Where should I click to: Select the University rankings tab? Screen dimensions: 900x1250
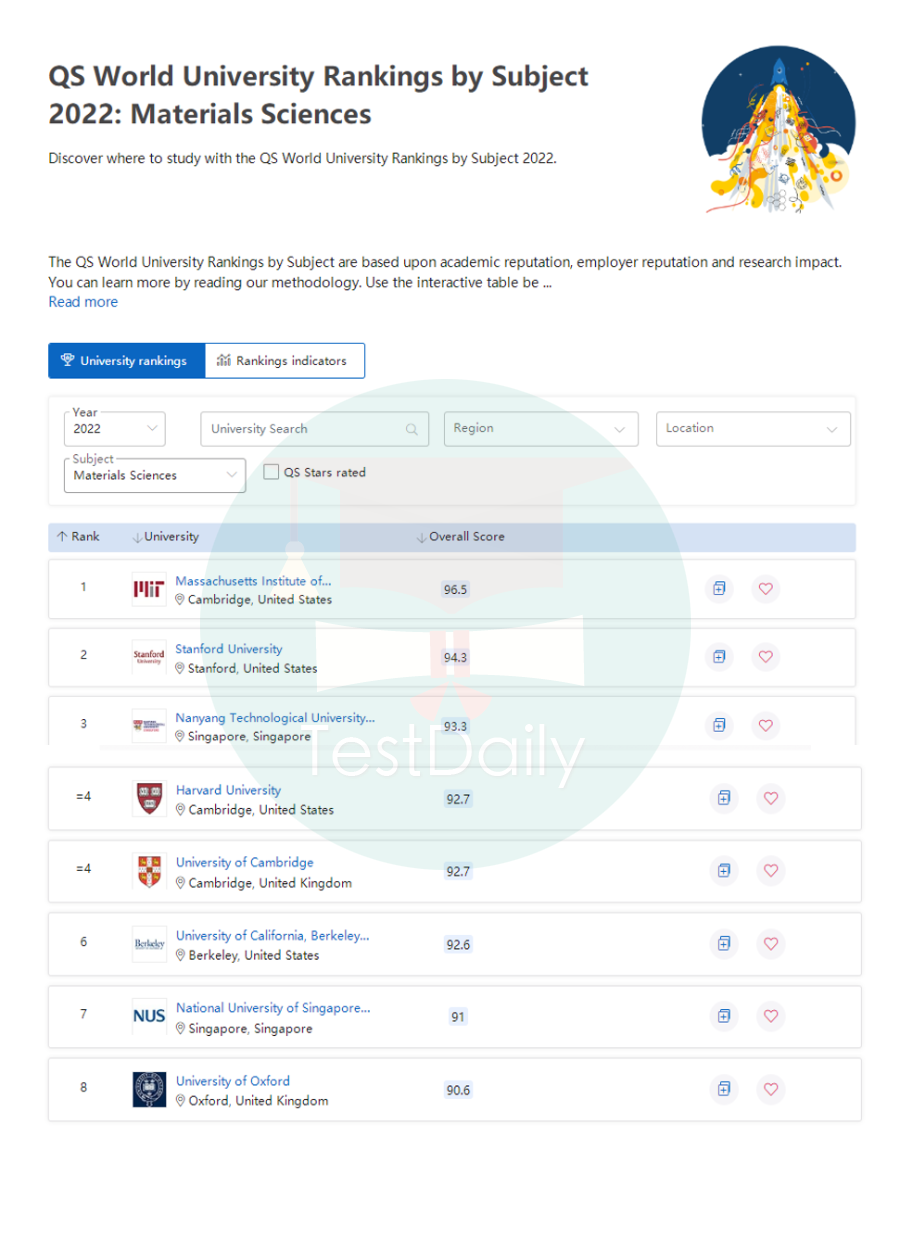pyautogui.click(x=126, y=361)
